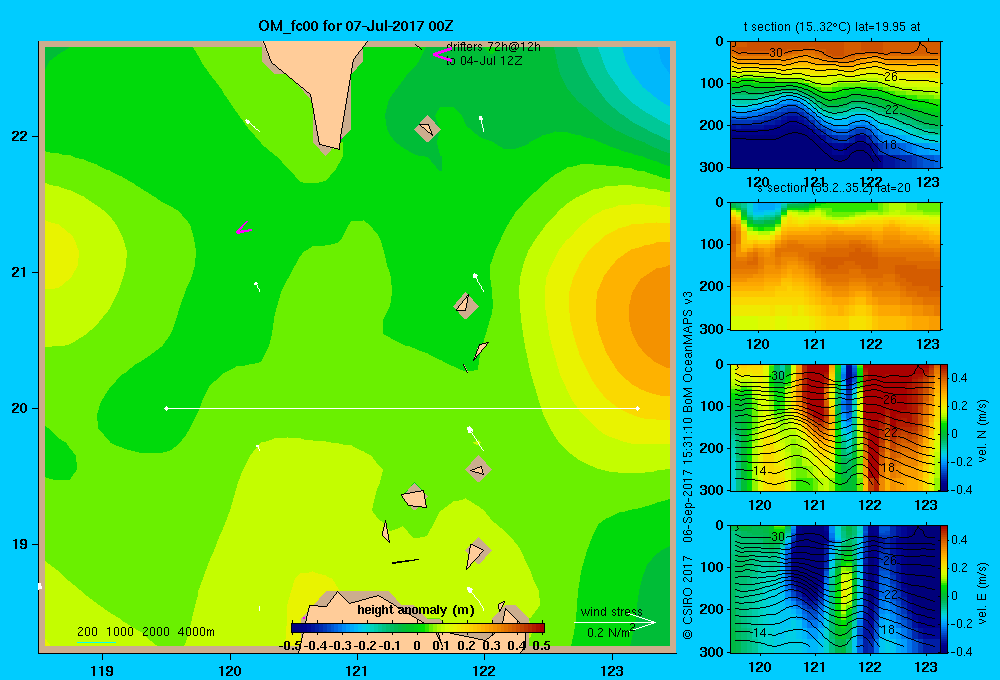Click the 'wind stress' legend label

(612, 612)
